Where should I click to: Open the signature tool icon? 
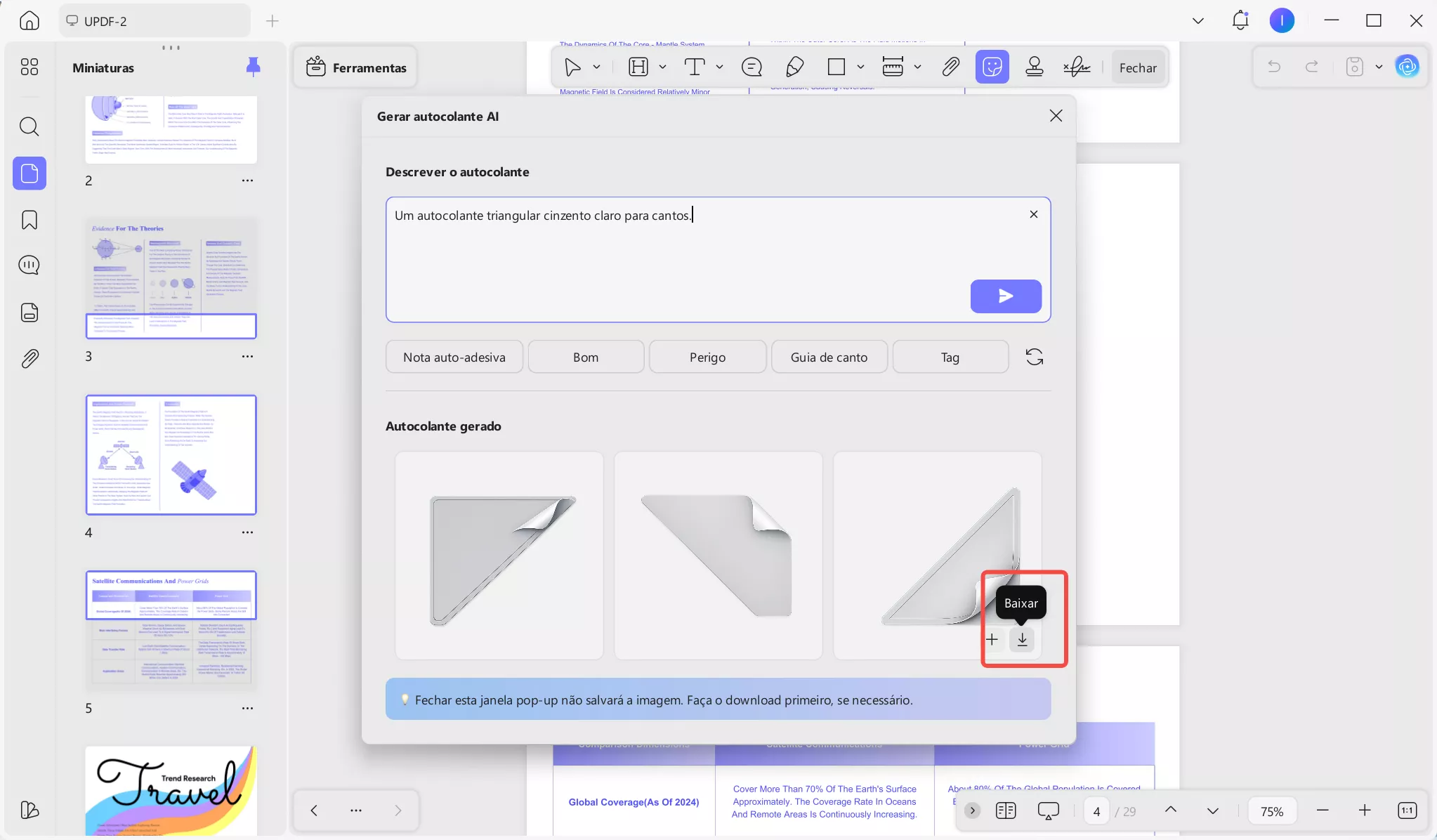point(1076,67)
